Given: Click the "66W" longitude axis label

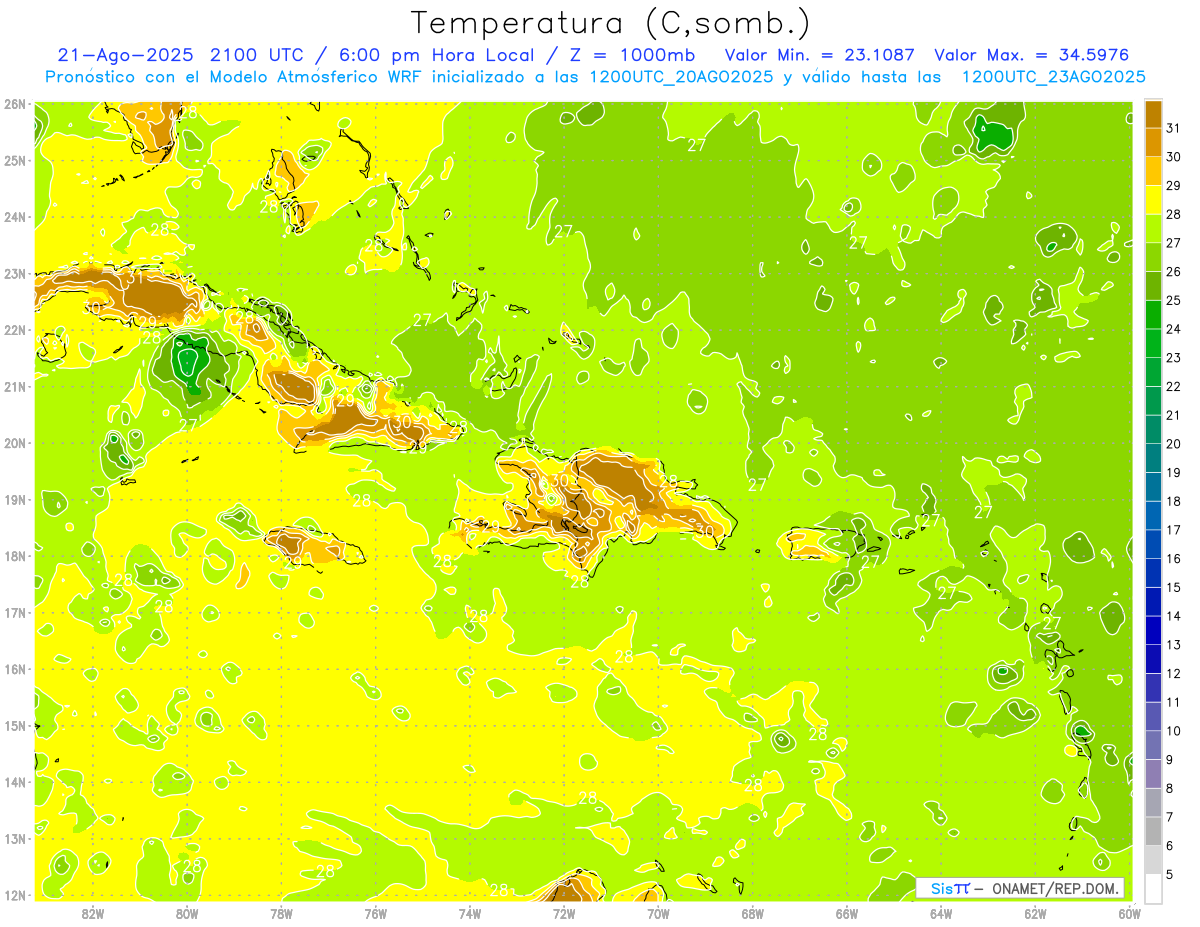Looking at the screenshot, I should 847,913.
